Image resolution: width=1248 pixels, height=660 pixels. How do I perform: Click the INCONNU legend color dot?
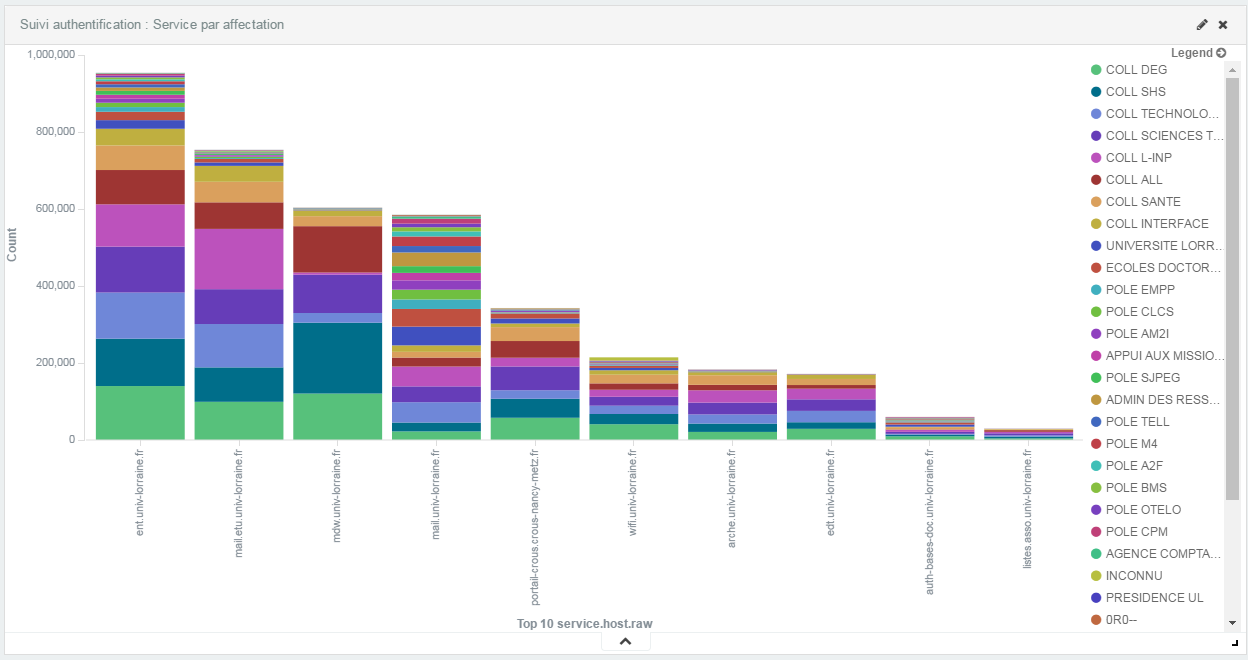(x=1096, y=576)
